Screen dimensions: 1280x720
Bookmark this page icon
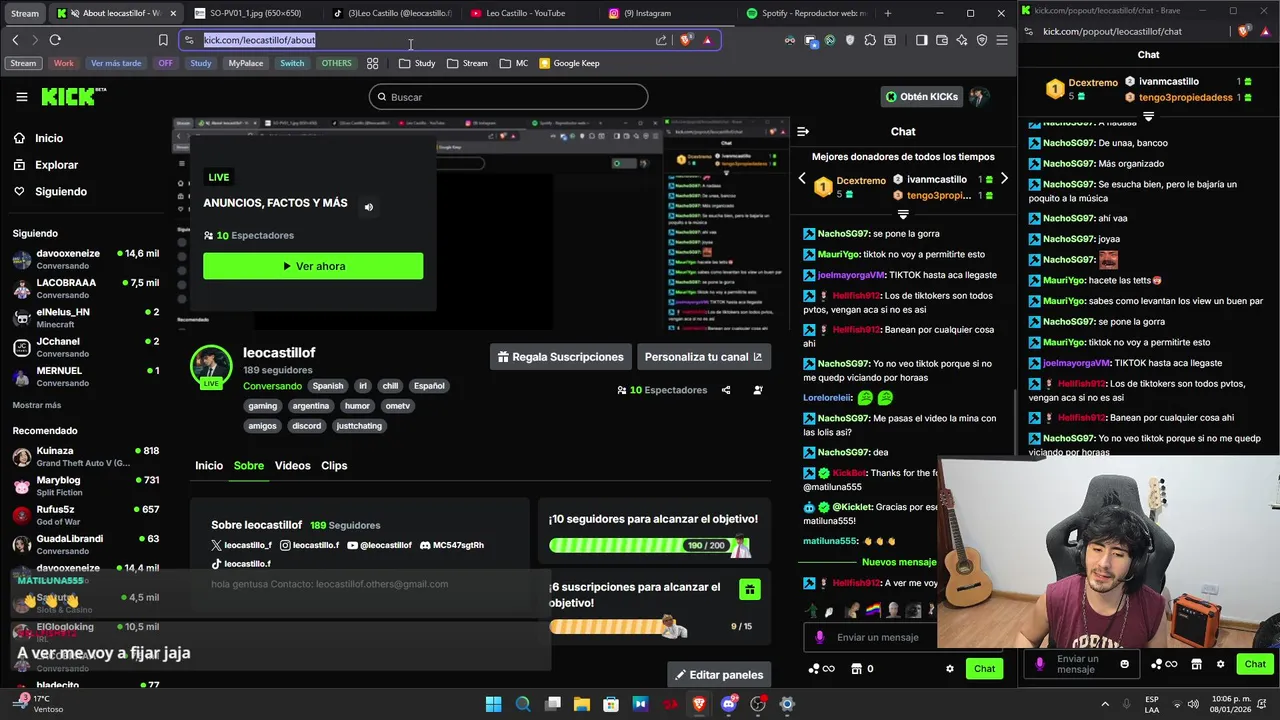click(163, 40)
